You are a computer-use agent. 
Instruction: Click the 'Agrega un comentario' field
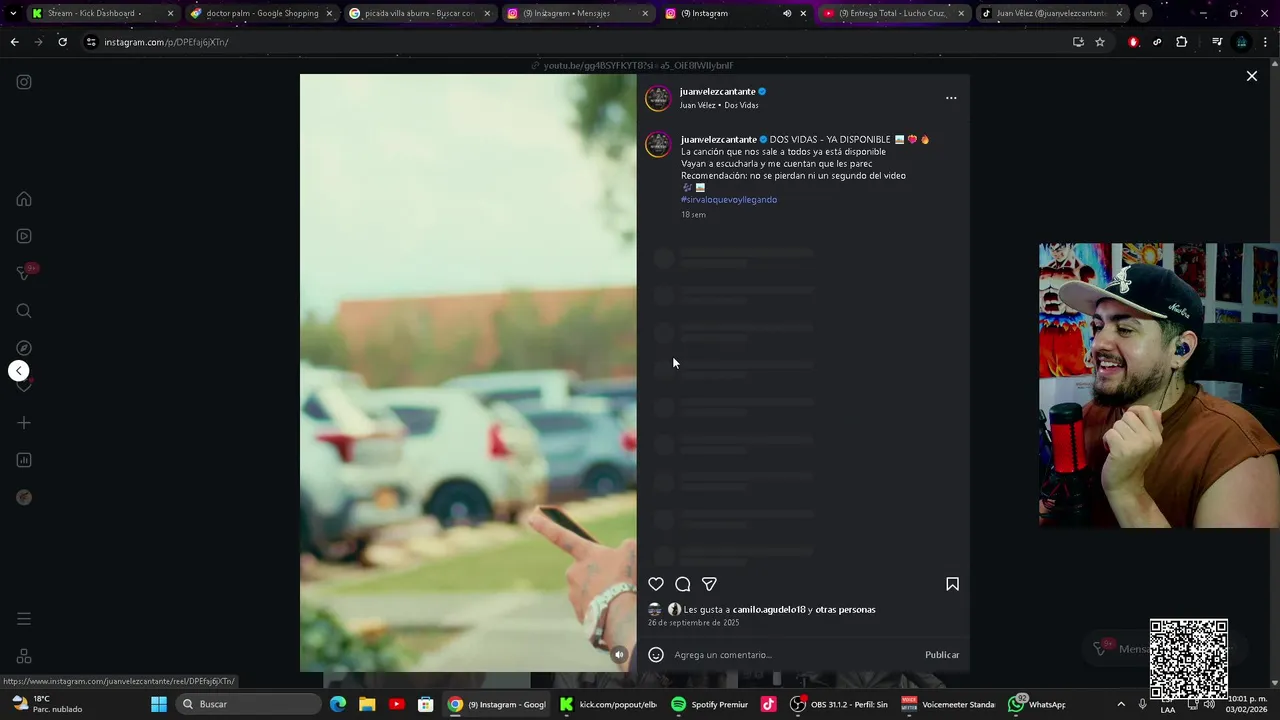tap(793, 655)
